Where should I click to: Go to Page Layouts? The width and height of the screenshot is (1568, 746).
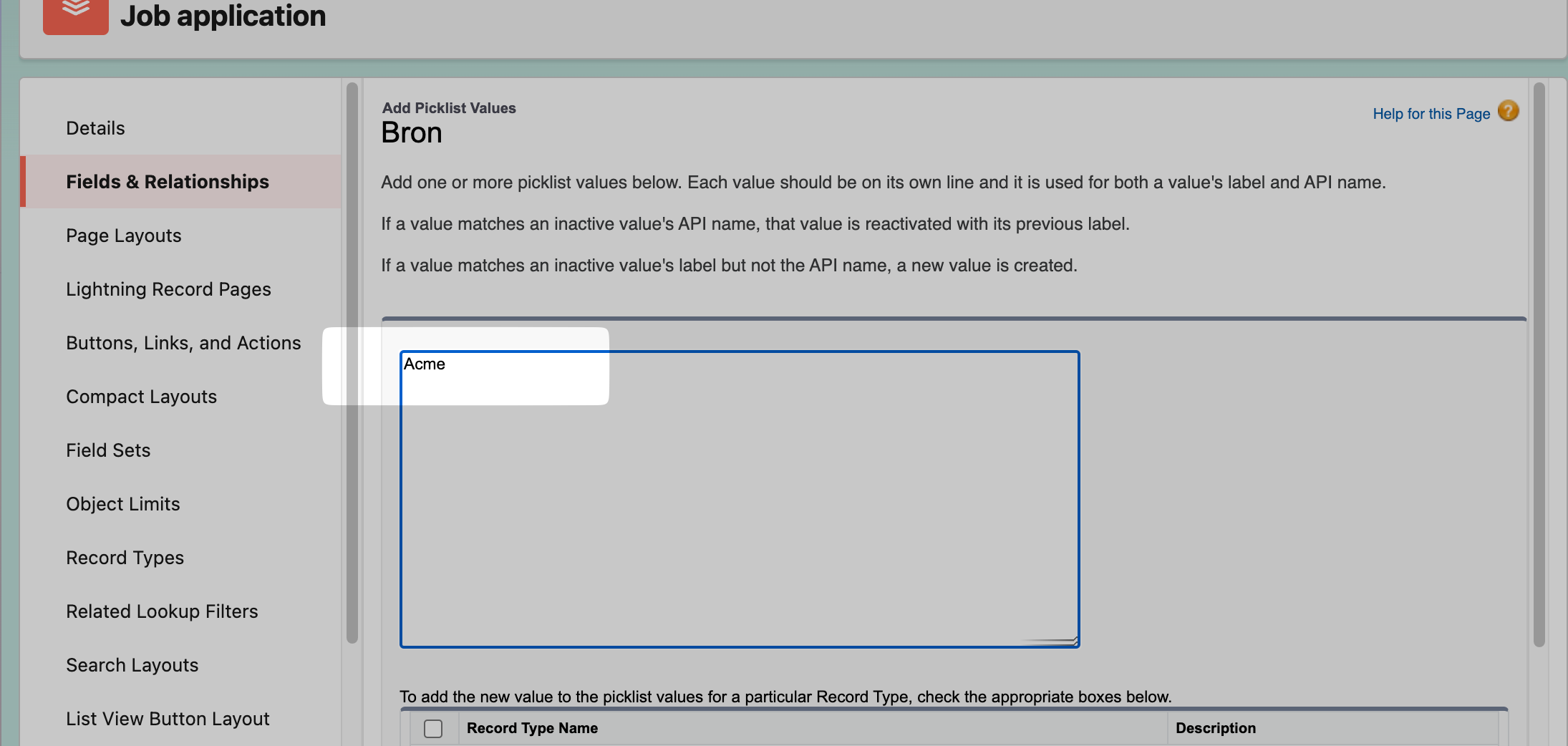point(124,236)
